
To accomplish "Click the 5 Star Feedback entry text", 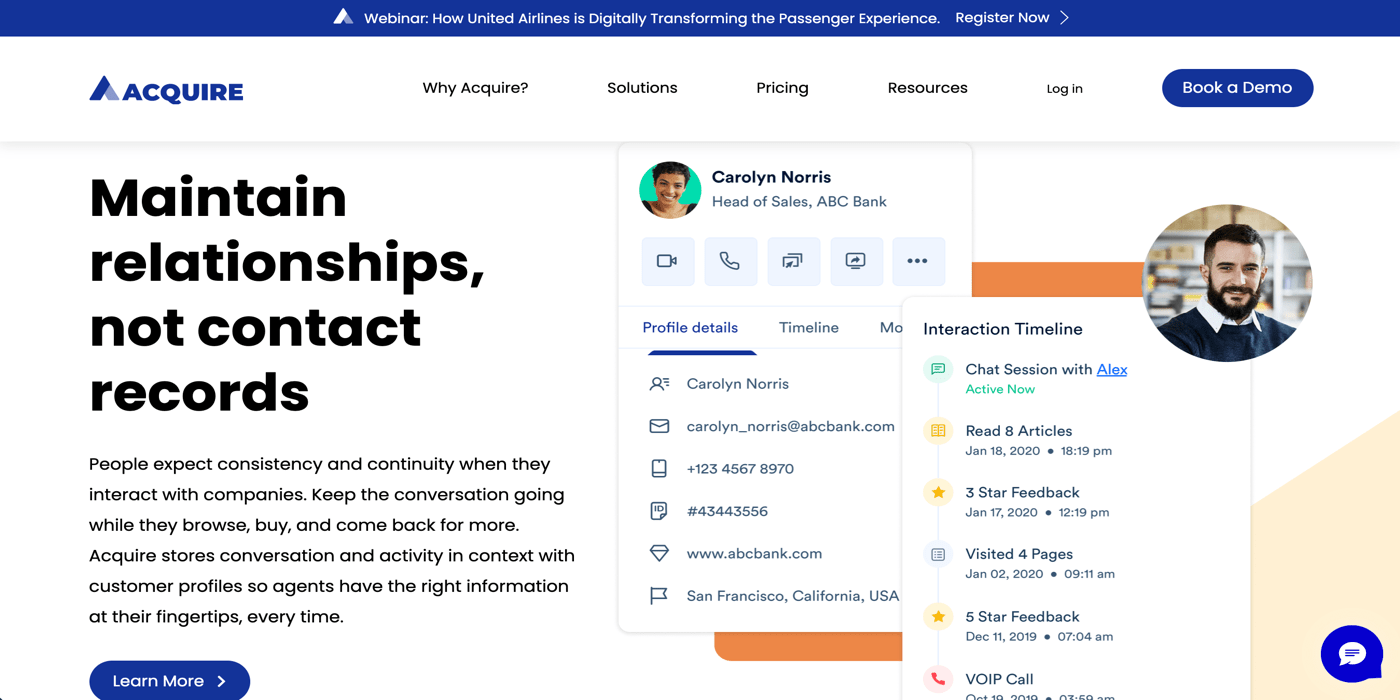I will [x=1022, y=617].
